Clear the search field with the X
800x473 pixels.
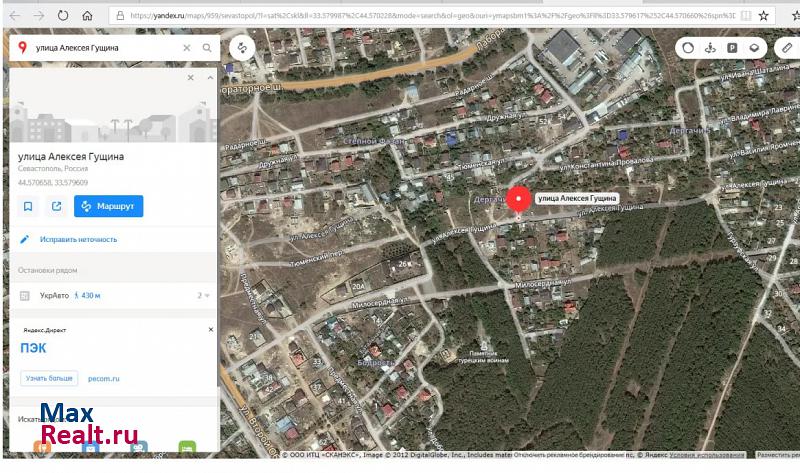(187, 48)
